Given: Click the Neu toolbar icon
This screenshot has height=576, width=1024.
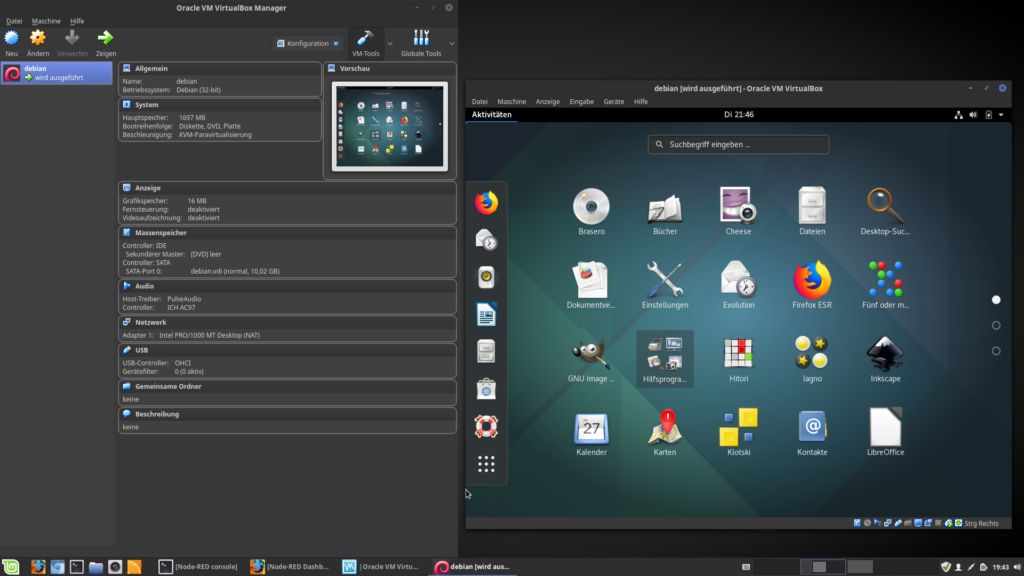Looking at the screenshot, I should pos(11,38).
